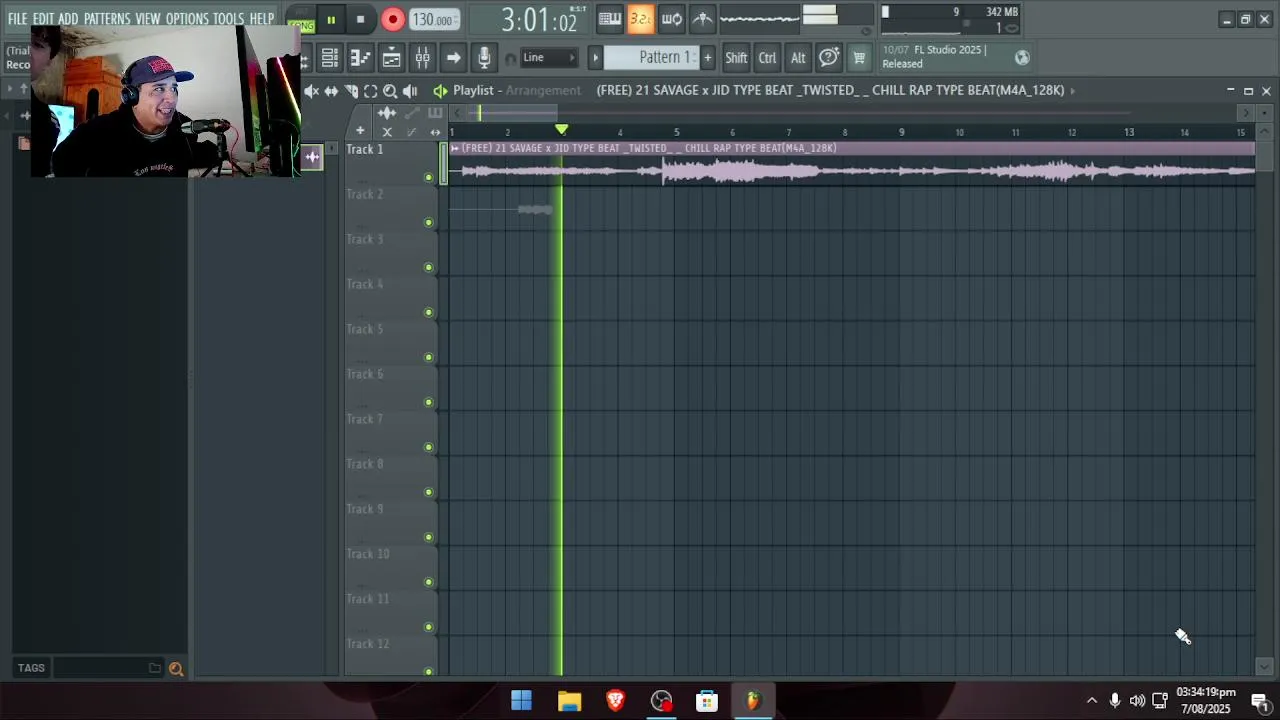This screenshot has width=1280, height=720.
Task: Open the playlist view icon
Action: click(x=329, y=58)
